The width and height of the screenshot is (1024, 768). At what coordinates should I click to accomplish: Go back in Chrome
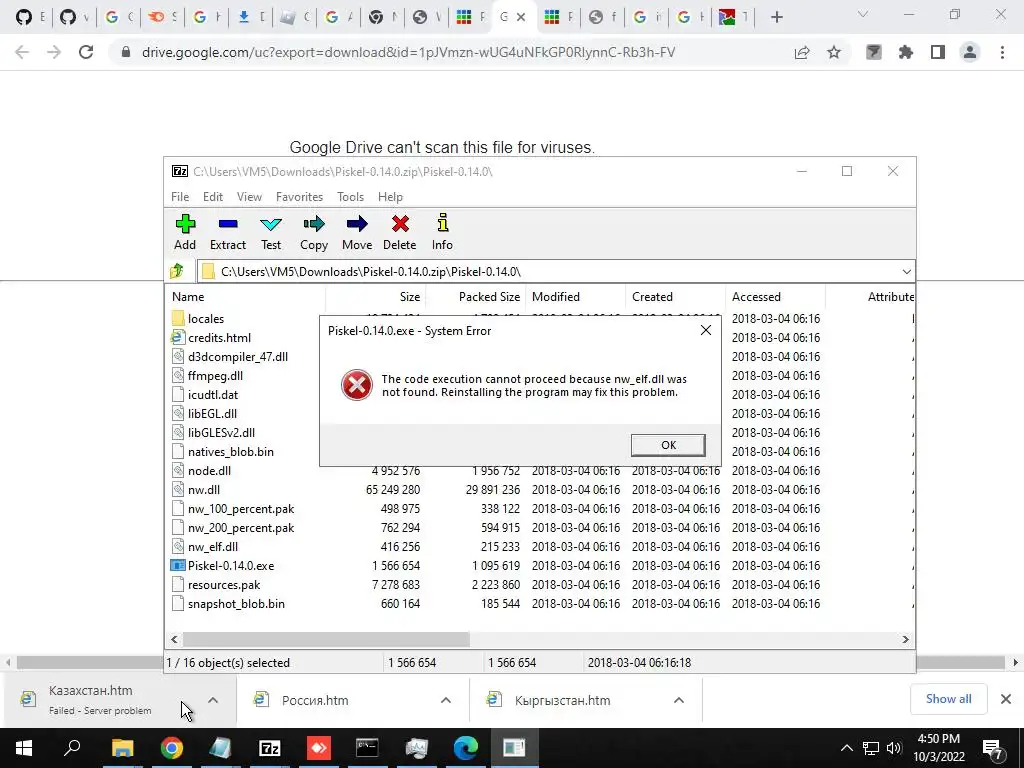pos(22,52)
